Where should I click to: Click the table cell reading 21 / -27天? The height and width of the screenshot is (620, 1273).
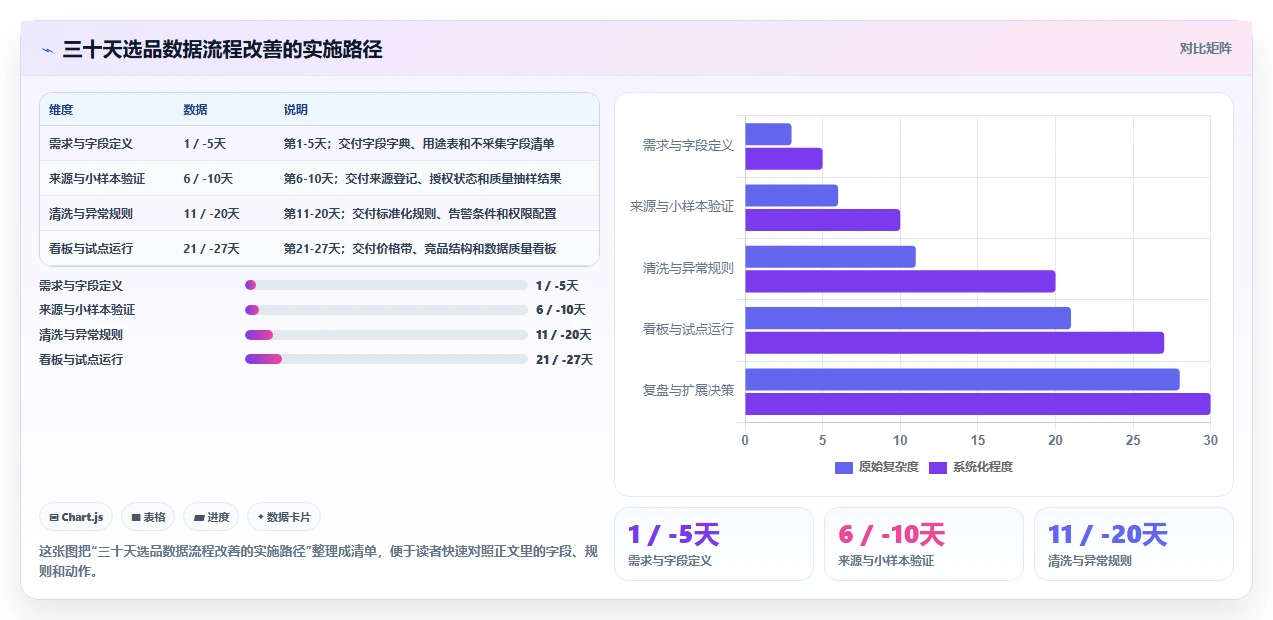[211, 249]
